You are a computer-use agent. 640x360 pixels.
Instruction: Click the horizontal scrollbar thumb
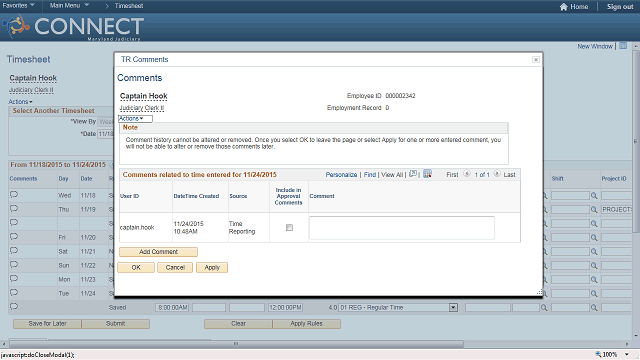pos(236,344)
